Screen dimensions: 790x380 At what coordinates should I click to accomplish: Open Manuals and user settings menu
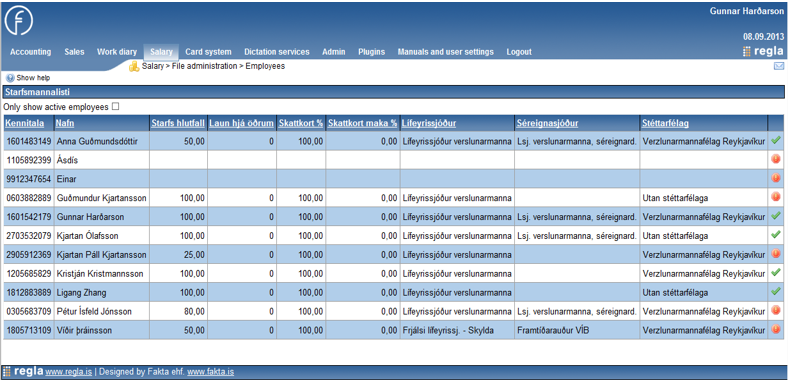click(x=445, y=52)
